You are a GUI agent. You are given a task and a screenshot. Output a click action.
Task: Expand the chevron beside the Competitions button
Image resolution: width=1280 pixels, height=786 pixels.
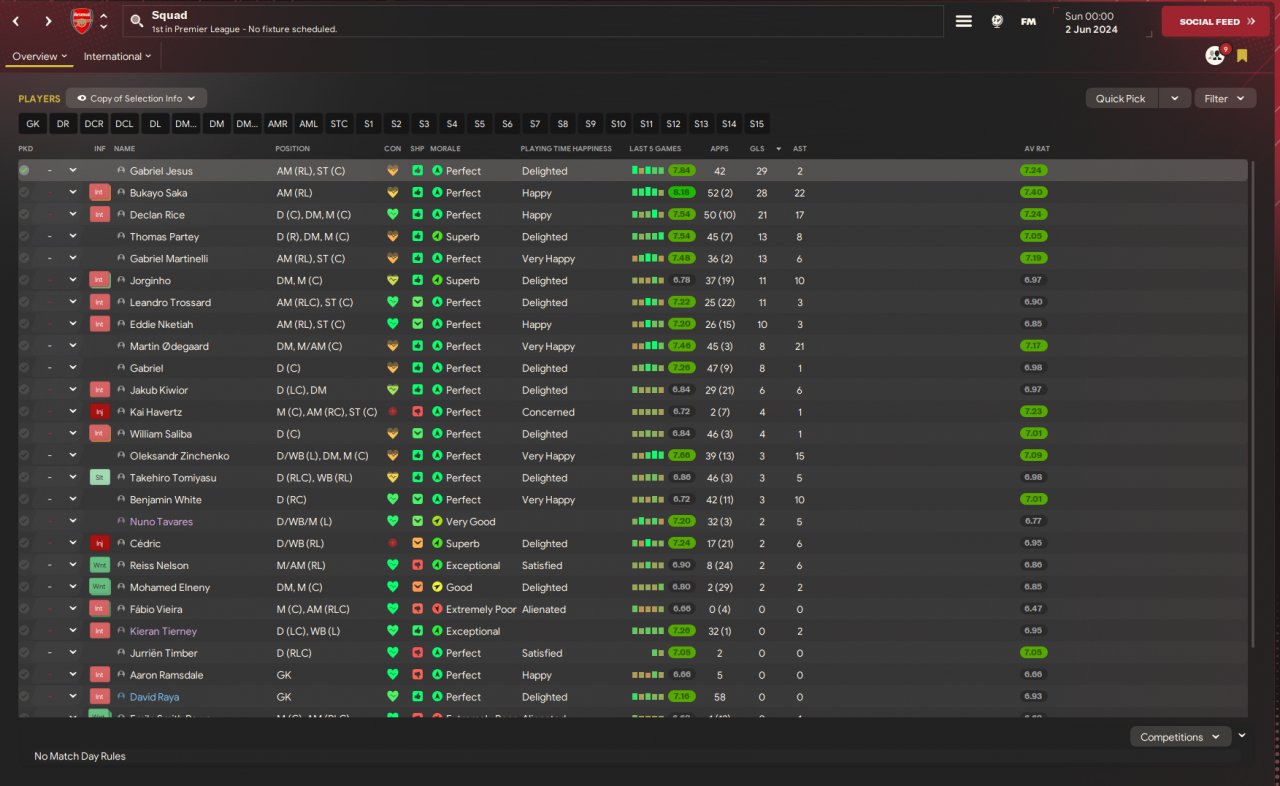(1242, 736)
